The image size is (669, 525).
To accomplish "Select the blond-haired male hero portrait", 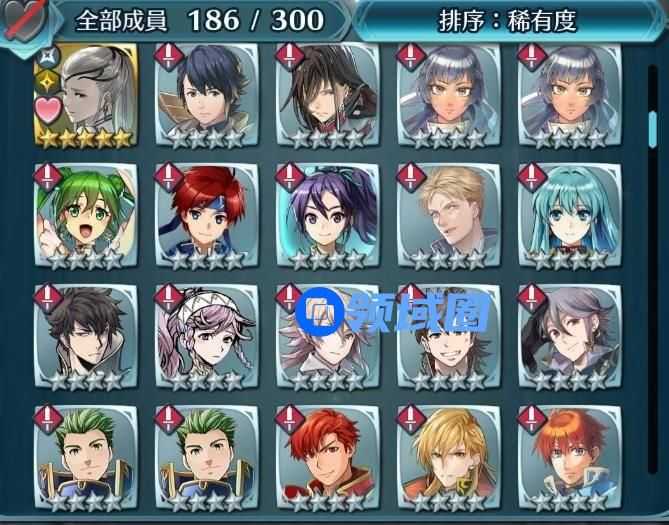I will [x=448, y=216].
